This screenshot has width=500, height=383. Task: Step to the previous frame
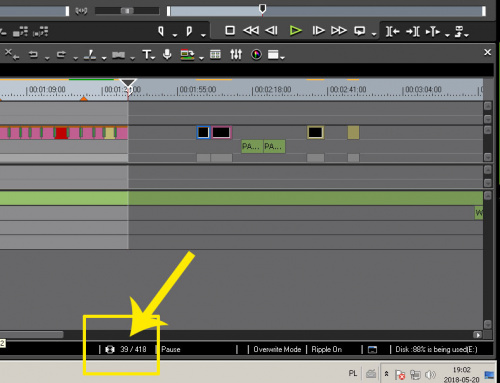click(x=271, y=31)
